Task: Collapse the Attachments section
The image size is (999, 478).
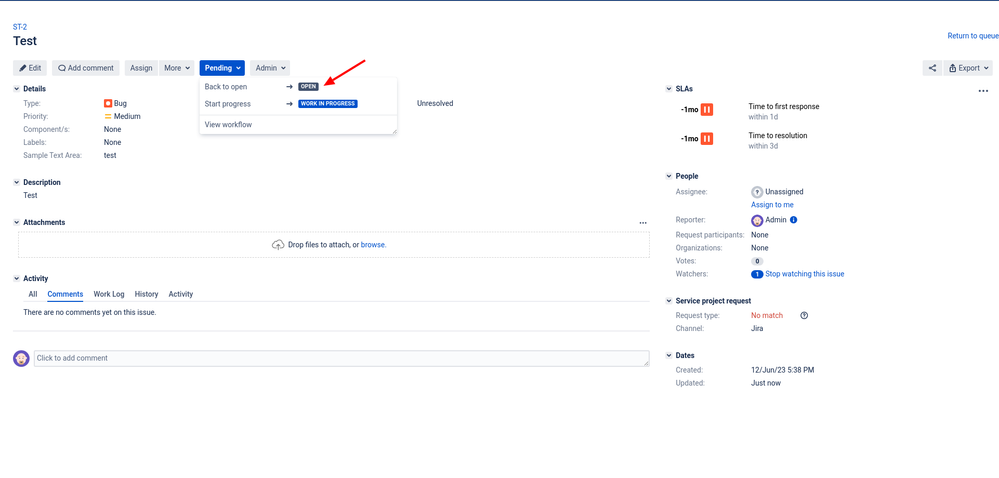Action: click(x=16, y=222)
